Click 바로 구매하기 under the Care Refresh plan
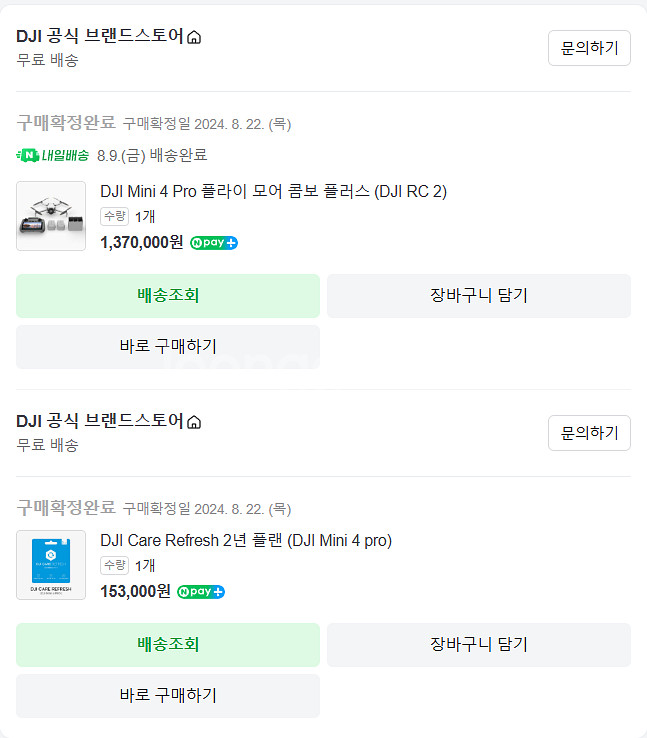The image size is (647, 738). 168,695
